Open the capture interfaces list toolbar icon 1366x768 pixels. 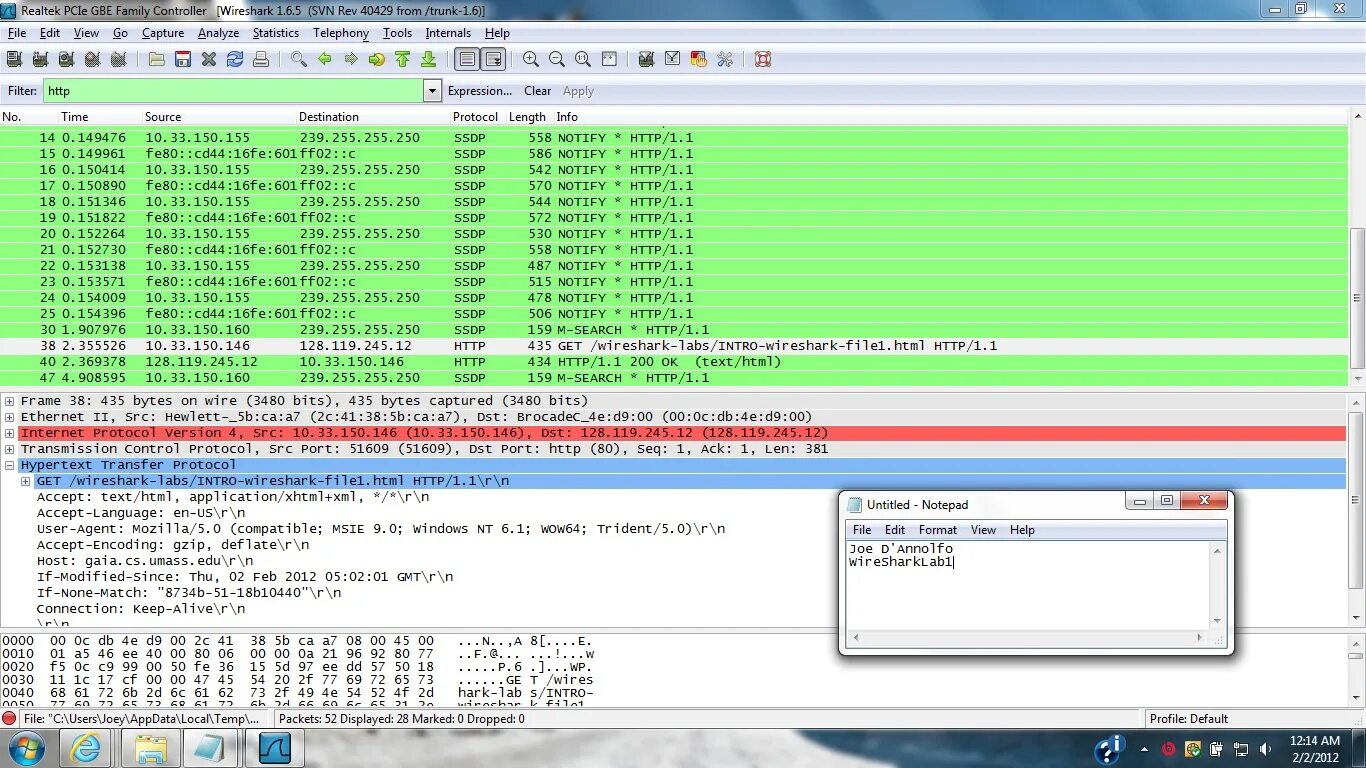[x=14, y=59]
